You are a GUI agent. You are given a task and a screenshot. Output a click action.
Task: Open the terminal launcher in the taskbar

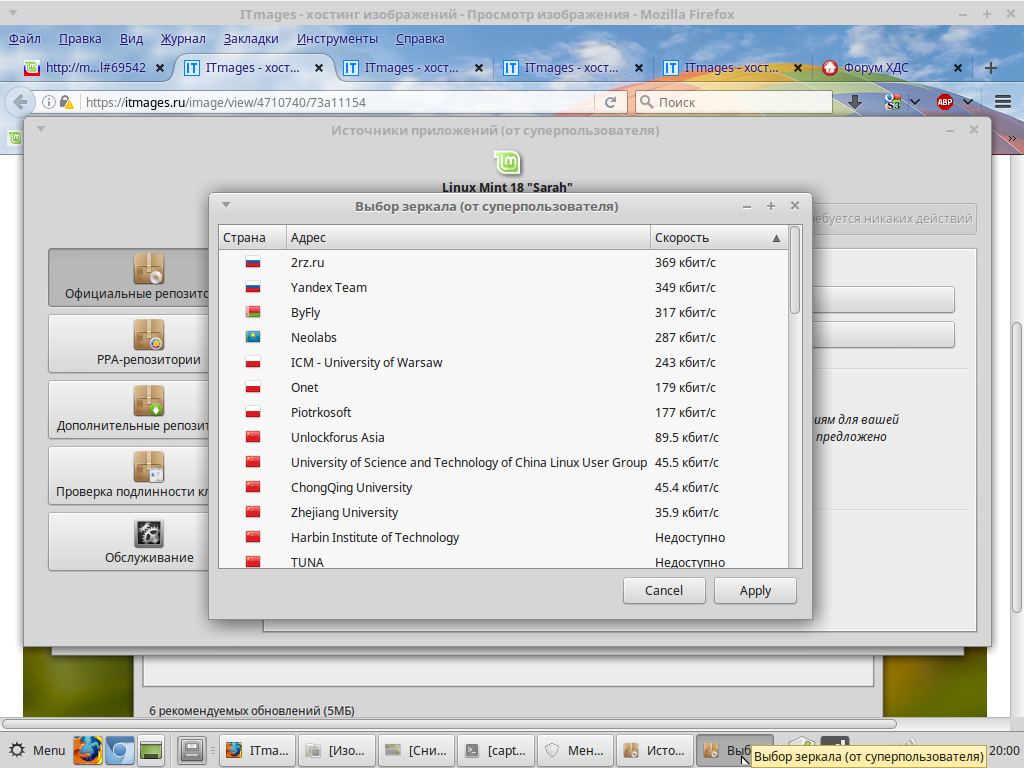(151, 750)
